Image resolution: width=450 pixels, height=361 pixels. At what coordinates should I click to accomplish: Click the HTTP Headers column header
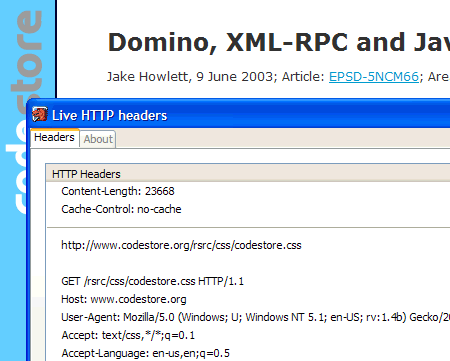tap(248, 174)
